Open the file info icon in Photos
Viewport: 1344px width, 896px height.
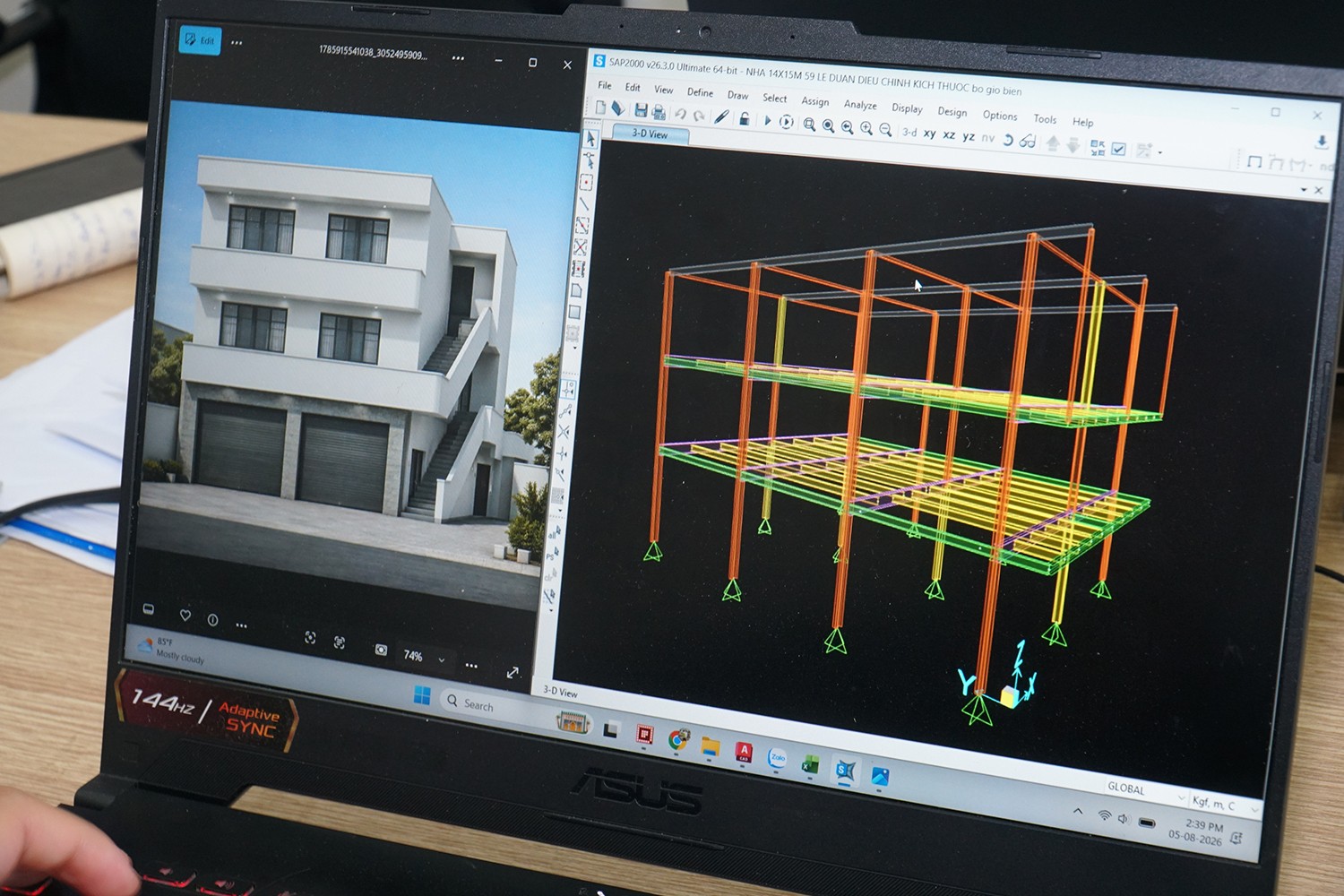(x=212, y=620)
